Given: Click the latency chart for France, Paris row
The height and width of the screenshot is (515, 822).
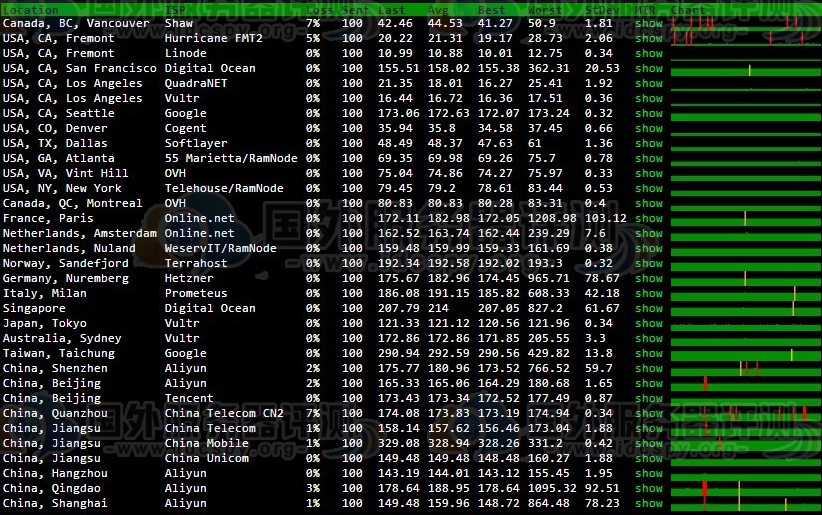Looking at the screenshot, I should [746, 221].
